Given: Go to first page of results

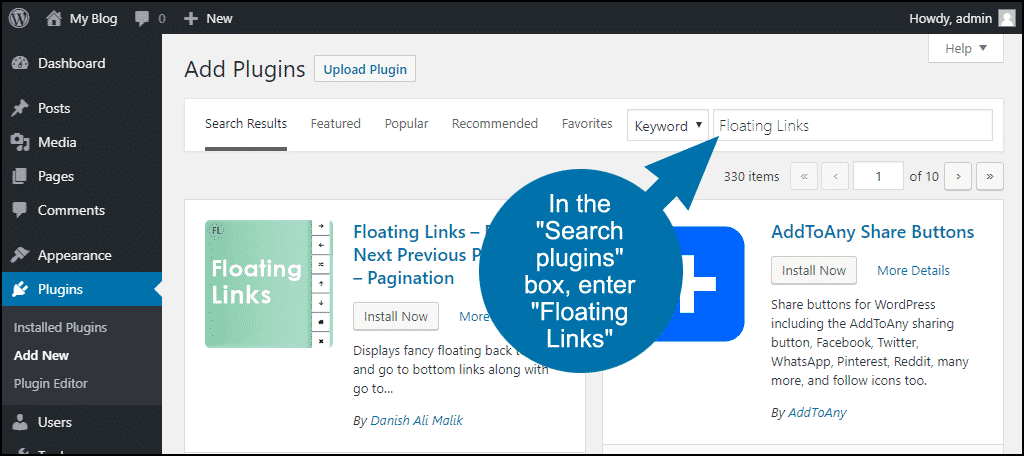Looking at the screenshot, I should (804, 176).
